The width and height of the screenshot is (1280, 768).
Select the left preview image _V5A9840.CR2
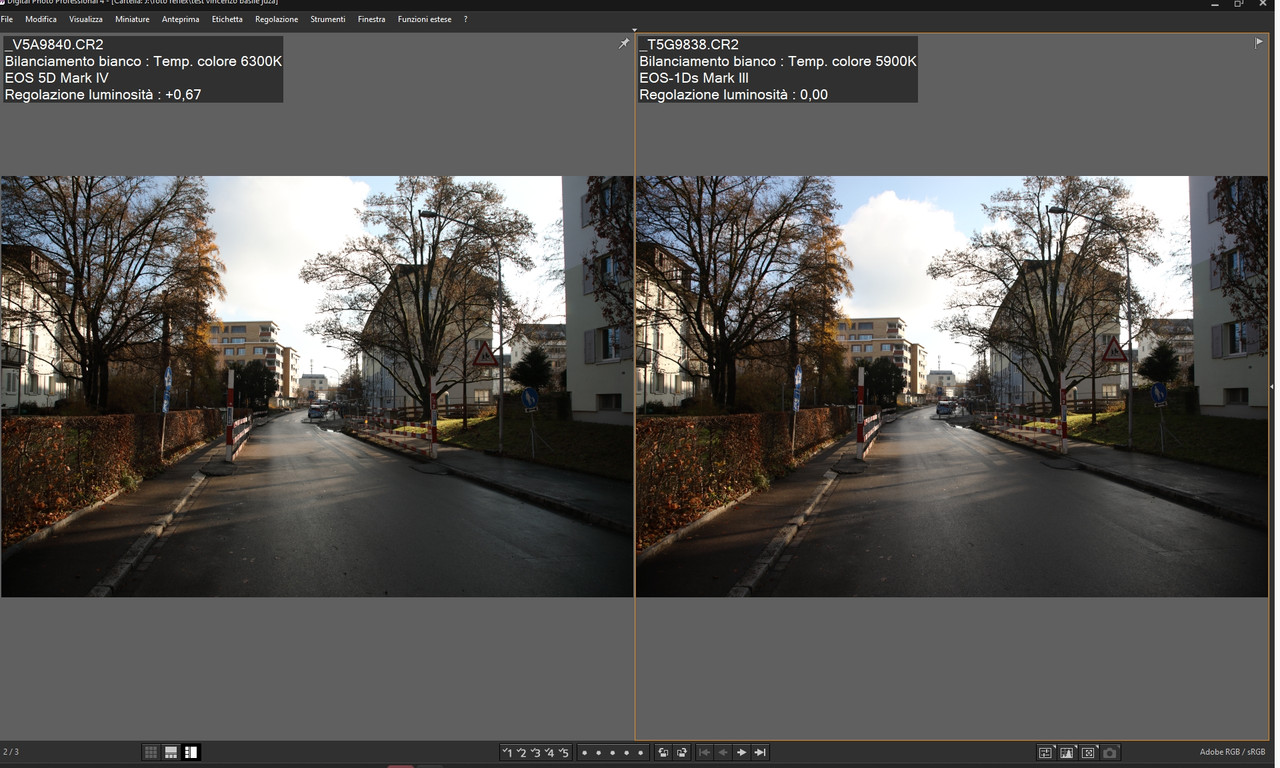(317, 386)
